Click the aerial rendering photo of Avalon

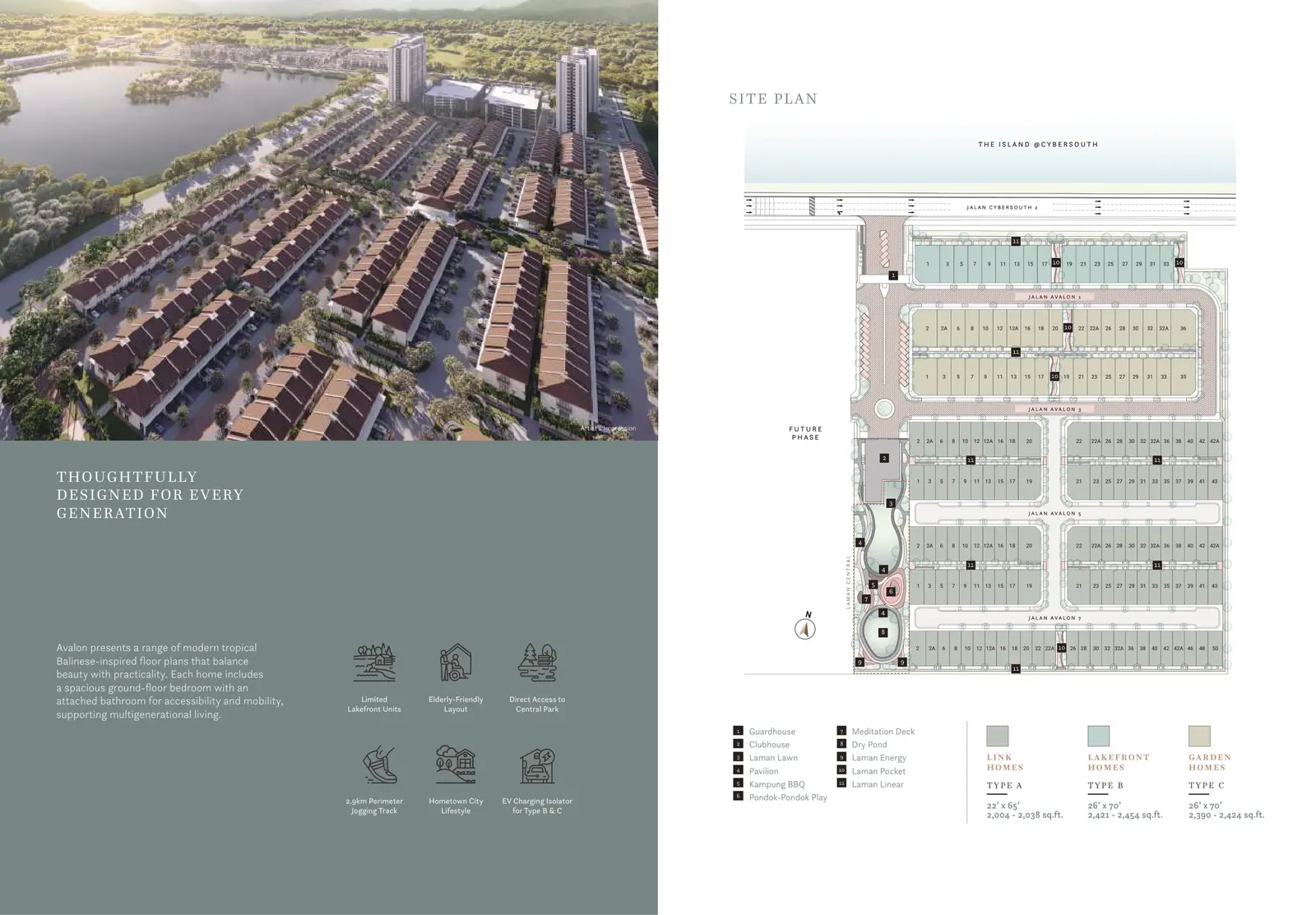329,220
